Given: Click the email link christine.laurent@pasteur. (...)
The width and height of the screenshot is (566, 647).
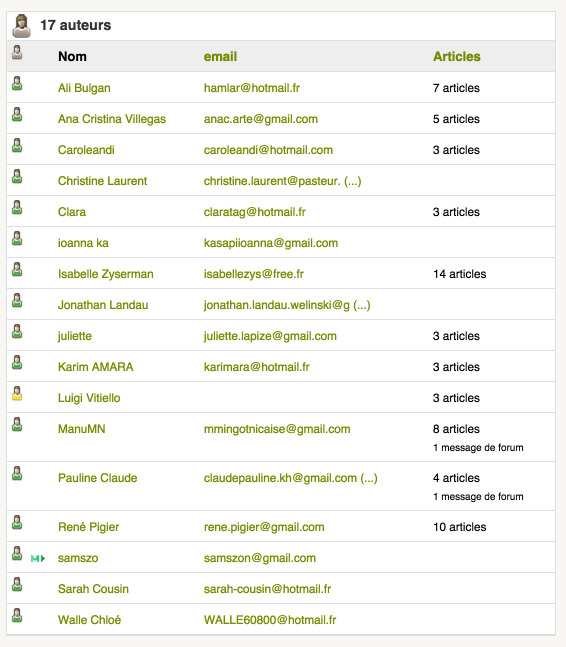Looking at the screenshot, I should tap(283, 181).
